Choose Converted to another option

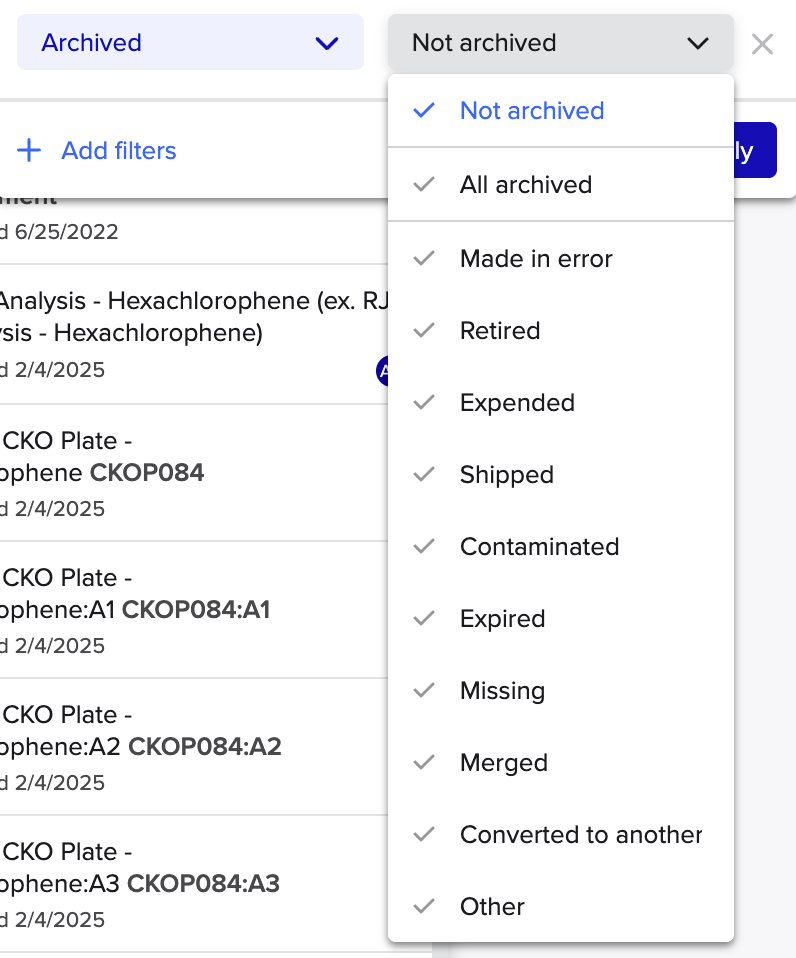click(x=580, y=835)
